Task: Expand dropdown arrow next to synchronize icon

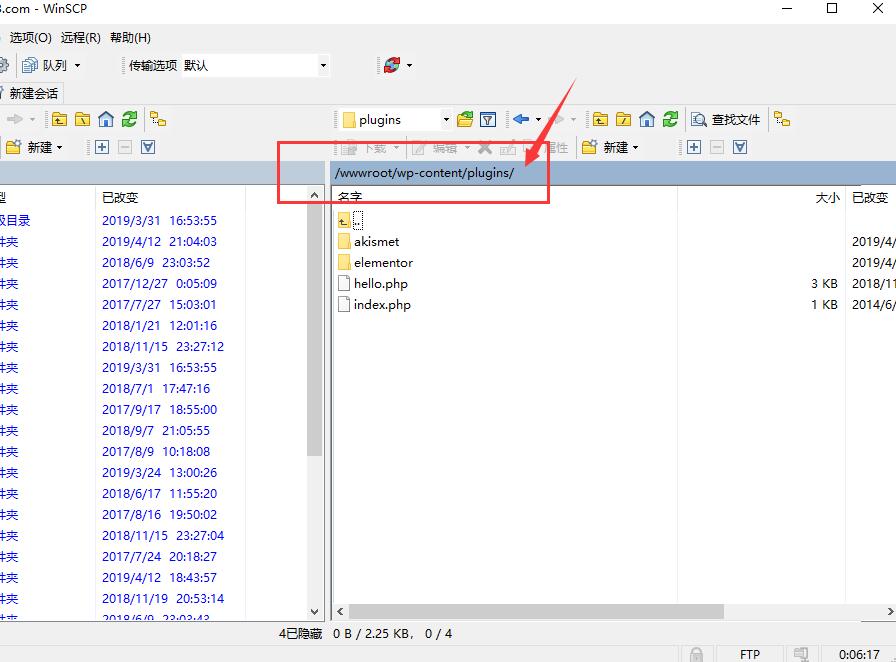Action: coord(409,65)
